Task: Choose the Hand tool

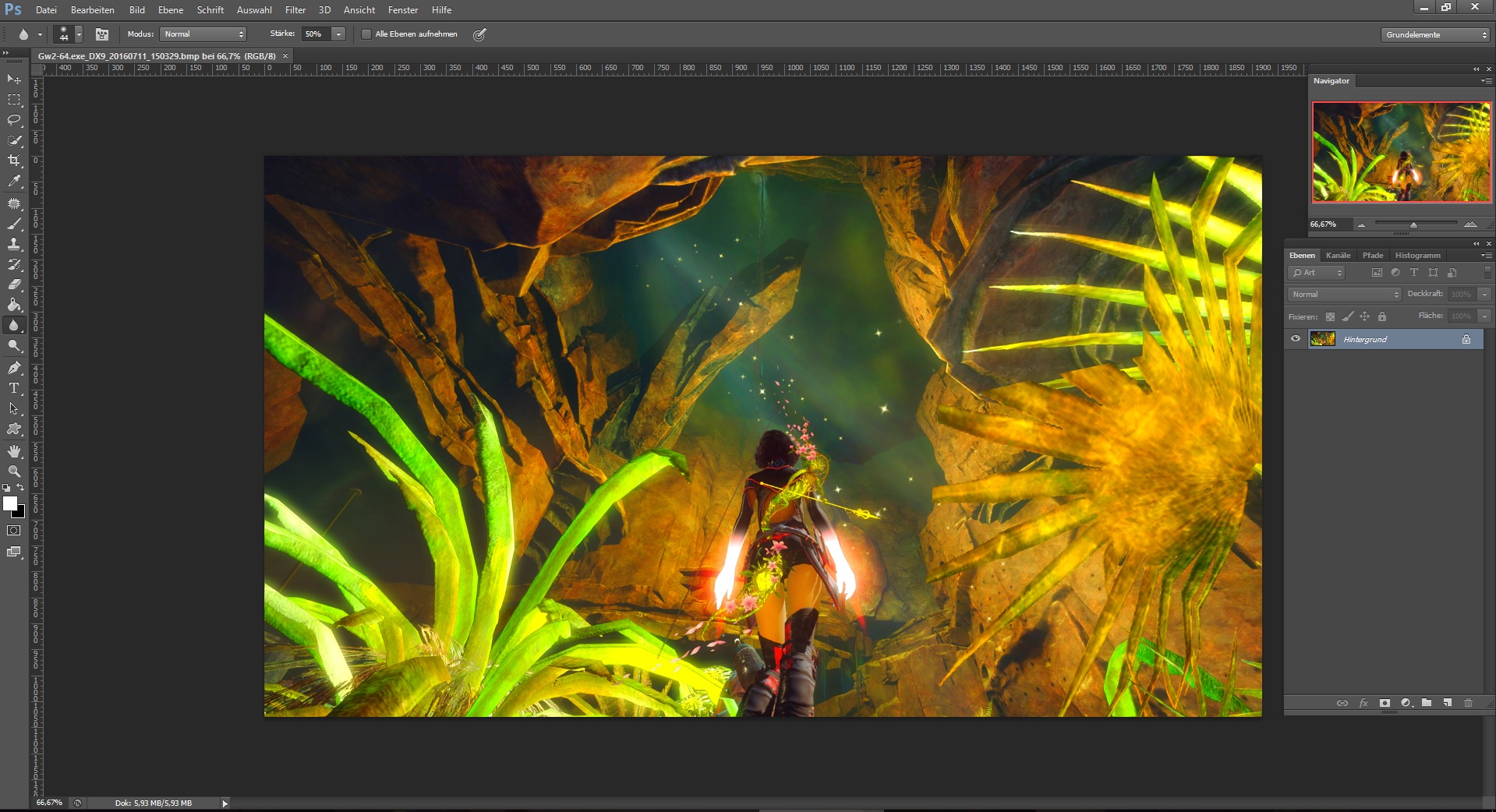Action: (14, 451)
